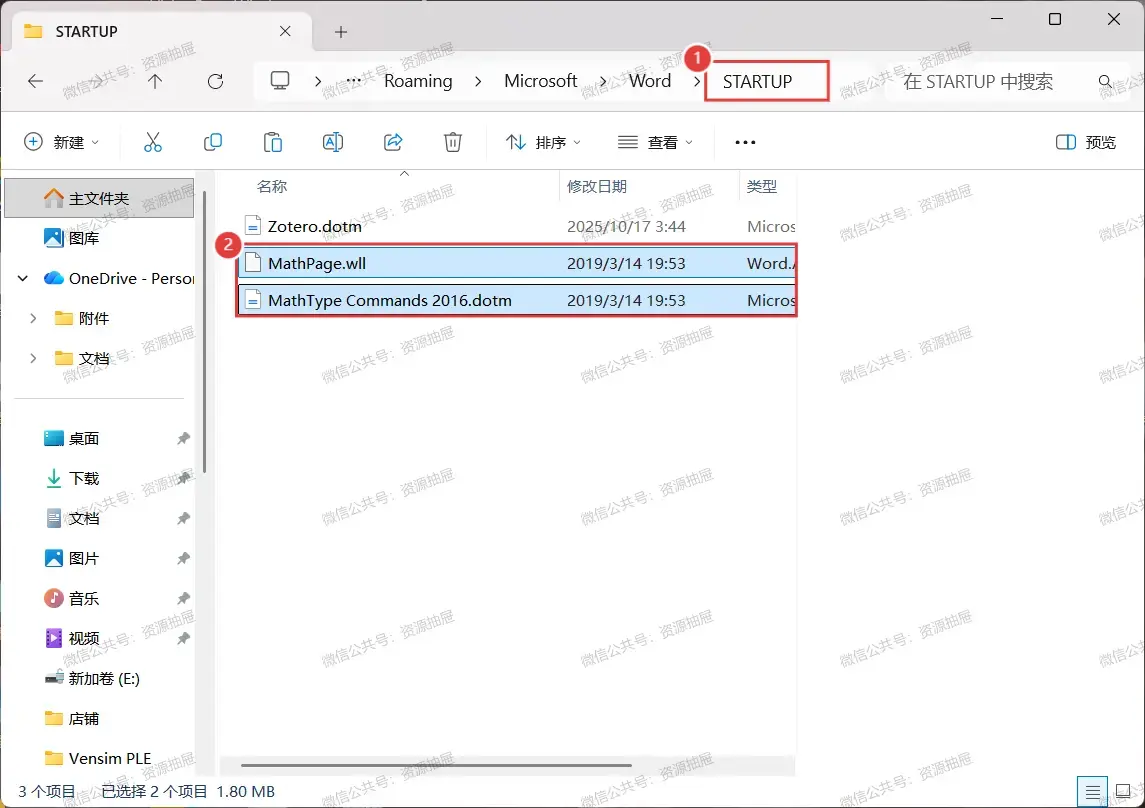
Task: Select the Zotero.dotm file
Action: (517, 226)
